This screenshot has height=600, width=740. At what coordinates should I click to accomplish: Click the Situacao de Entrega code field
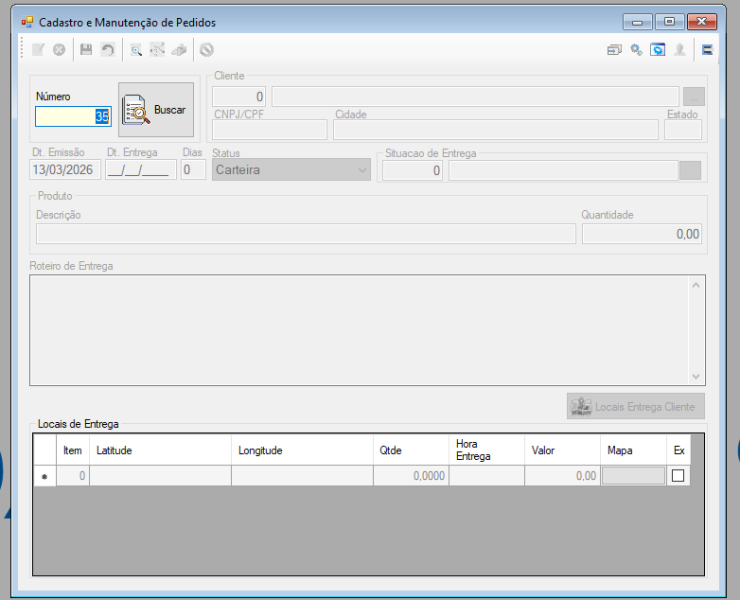click(412, 170)
